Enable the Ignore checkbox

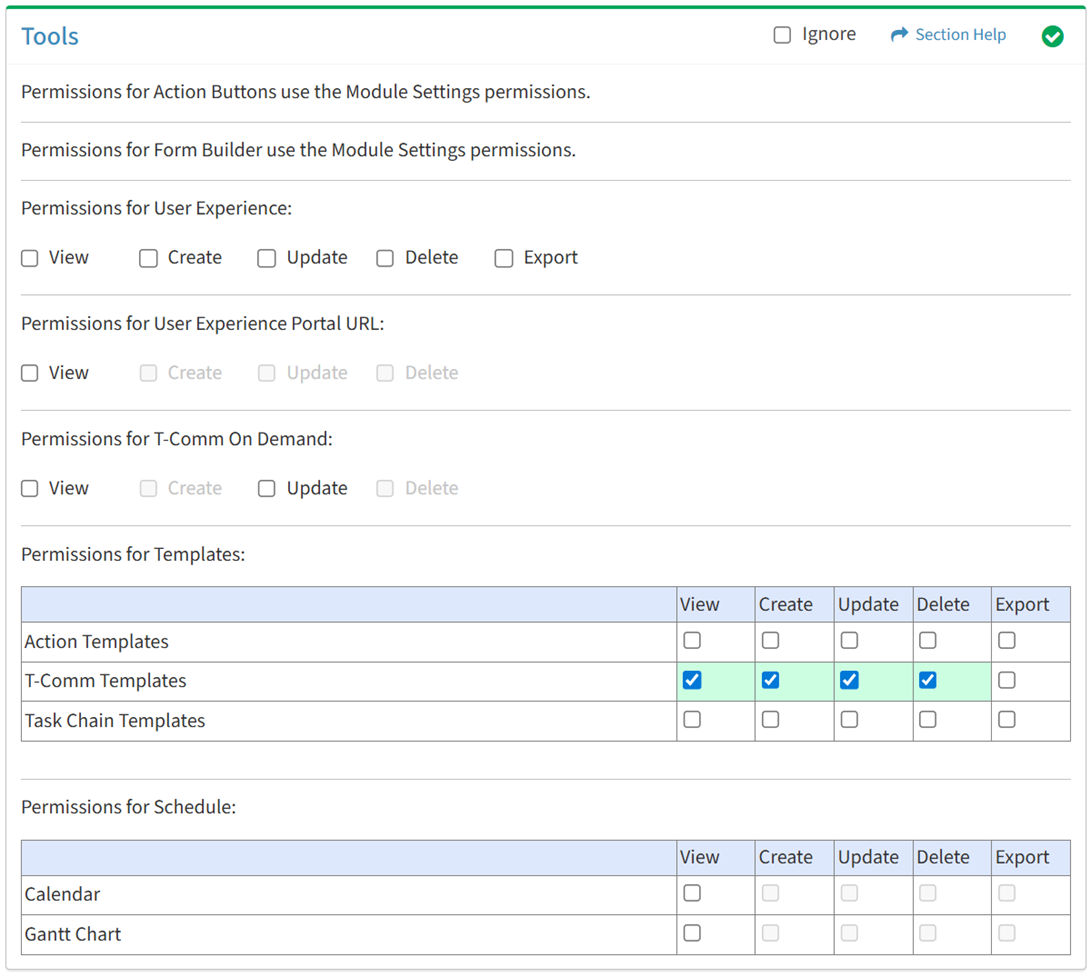coord(782,36)
